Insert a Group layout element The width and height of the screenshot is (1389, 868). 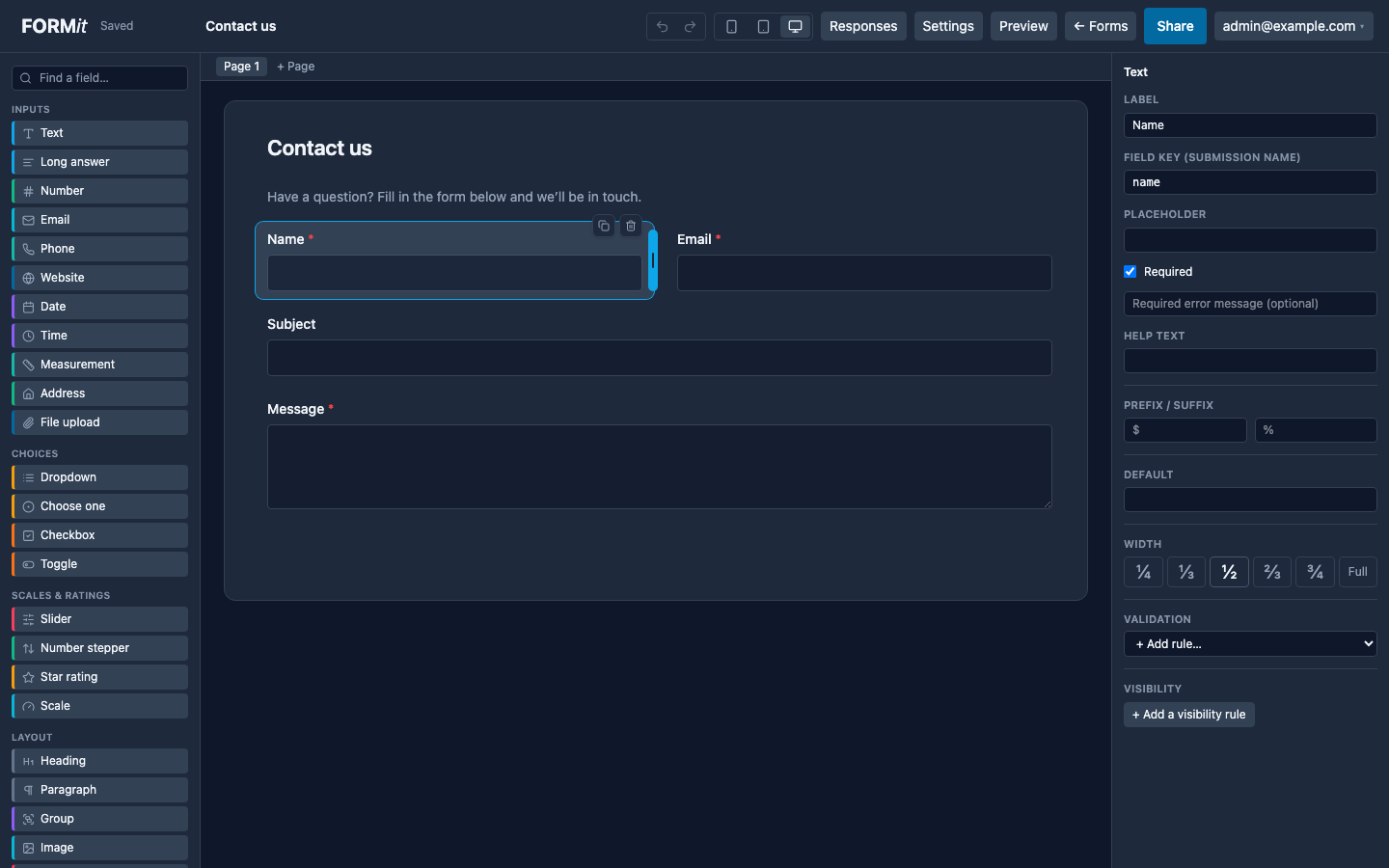(99, 819)
